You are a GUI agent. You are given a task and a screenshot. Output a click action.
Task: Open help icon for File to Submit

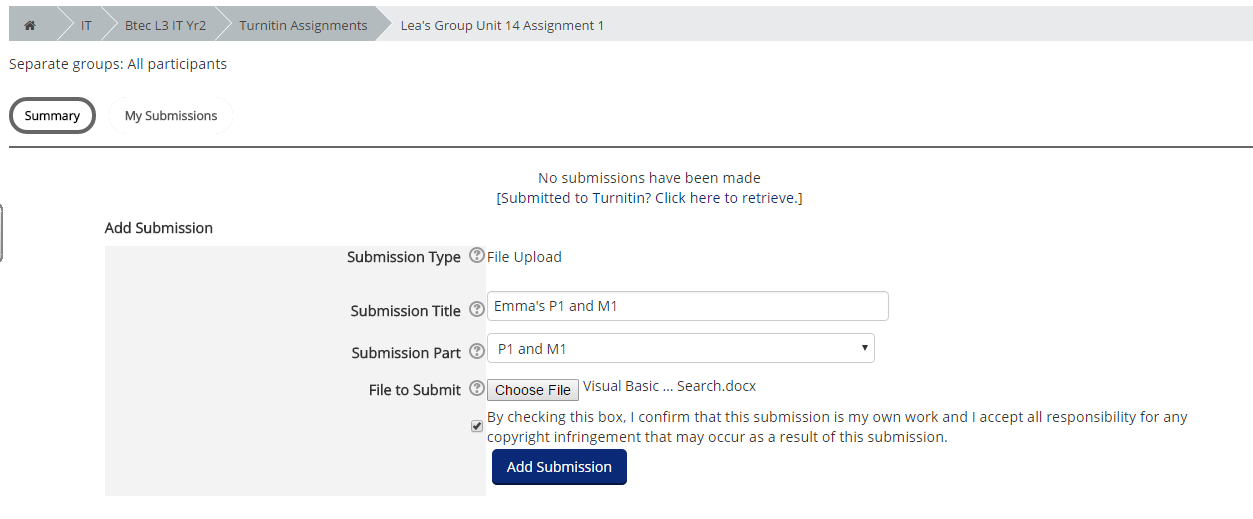(x=476, y=388)
